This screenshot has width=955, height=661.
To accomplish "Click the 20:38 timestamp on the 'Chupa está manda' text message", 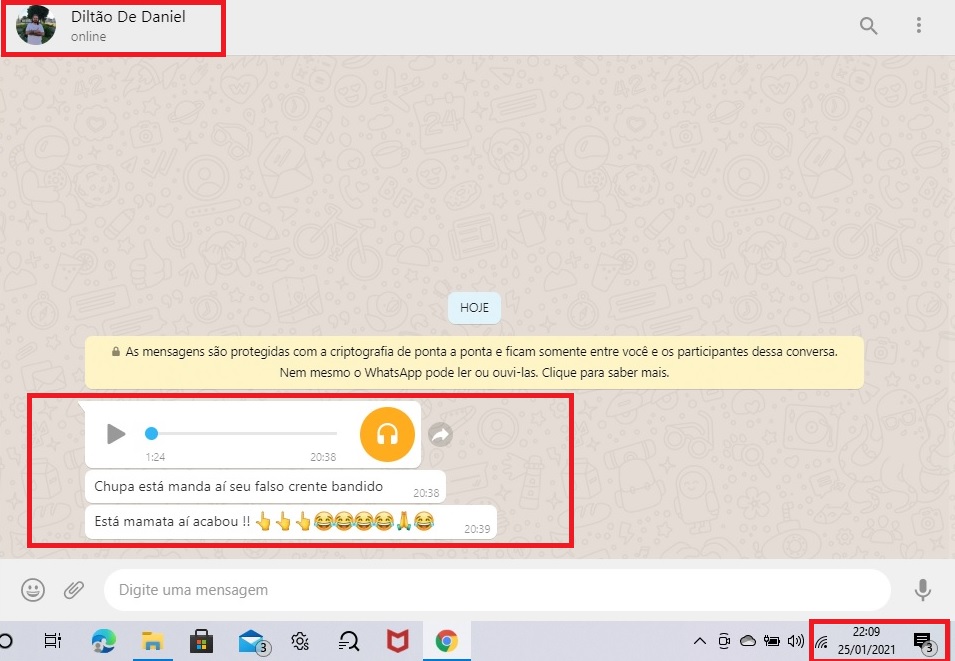I will [426, 493].
